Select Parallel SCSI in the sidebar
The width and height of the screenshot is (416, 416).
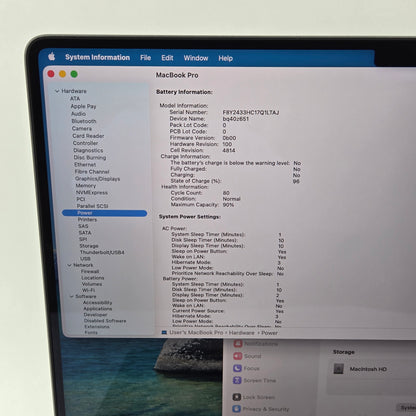(92, 206)
